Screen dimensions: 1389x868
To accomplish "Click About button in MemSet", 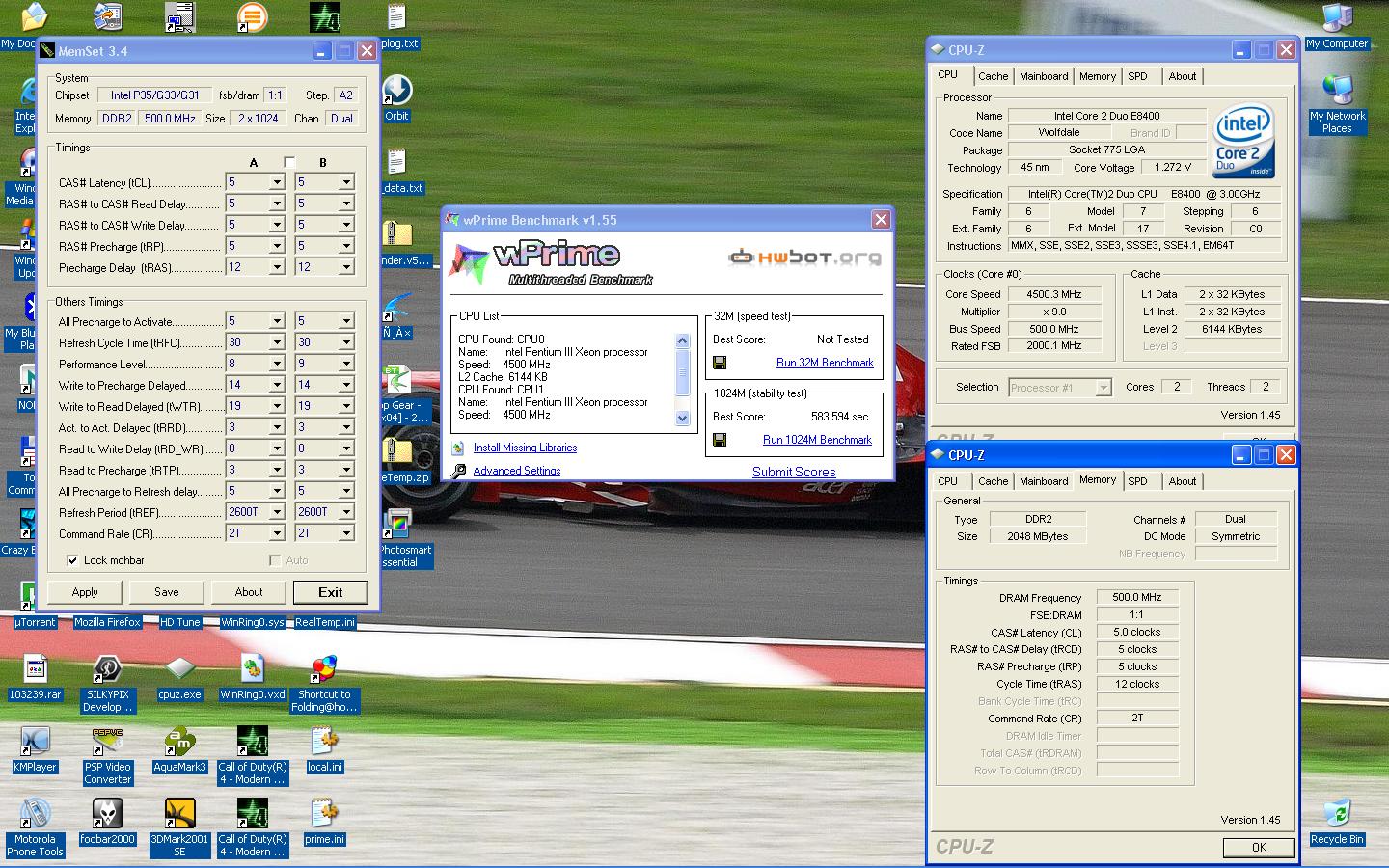I will tap(249, 592).
